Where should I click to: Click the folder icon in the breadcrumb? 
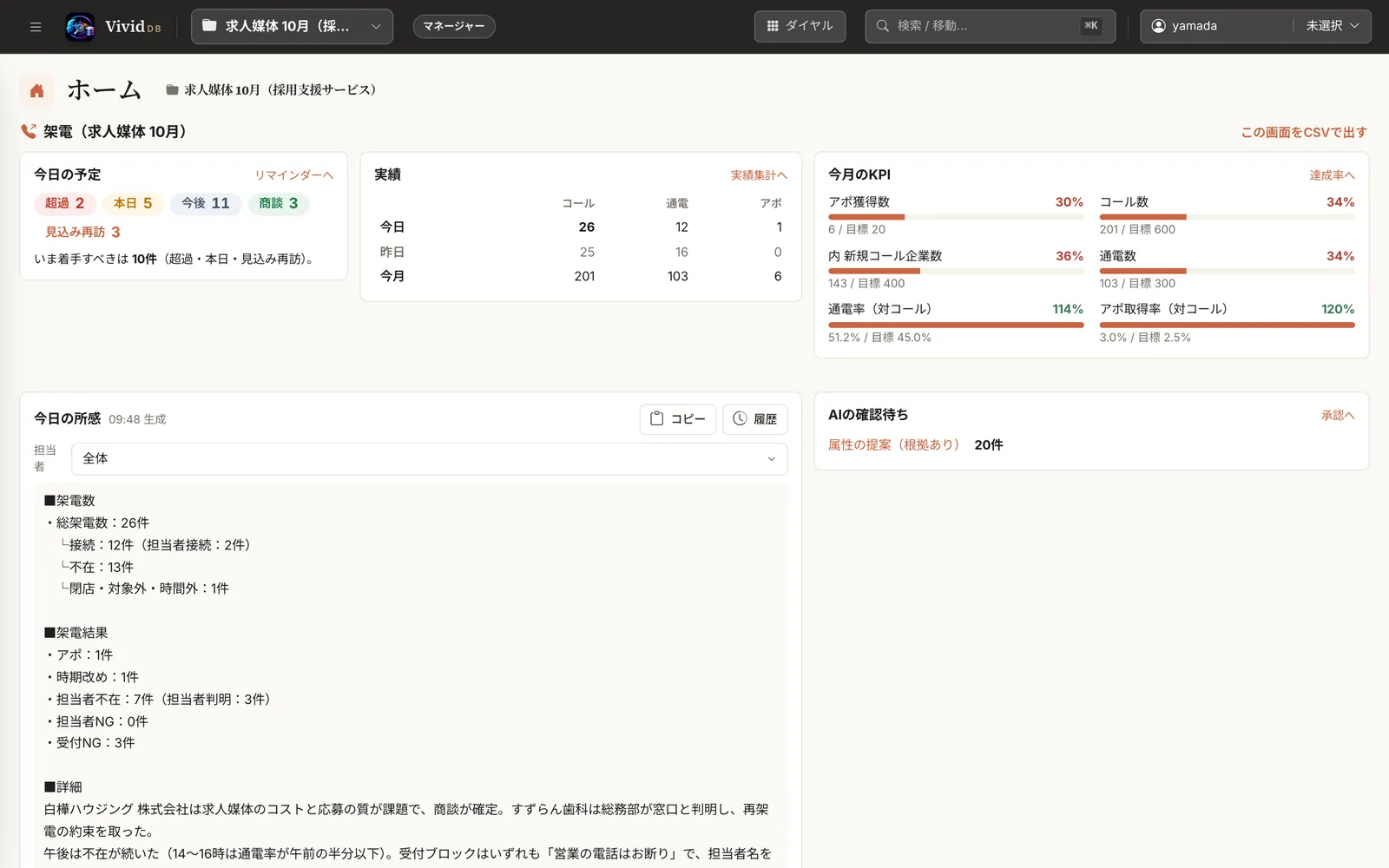coord(172,89)
